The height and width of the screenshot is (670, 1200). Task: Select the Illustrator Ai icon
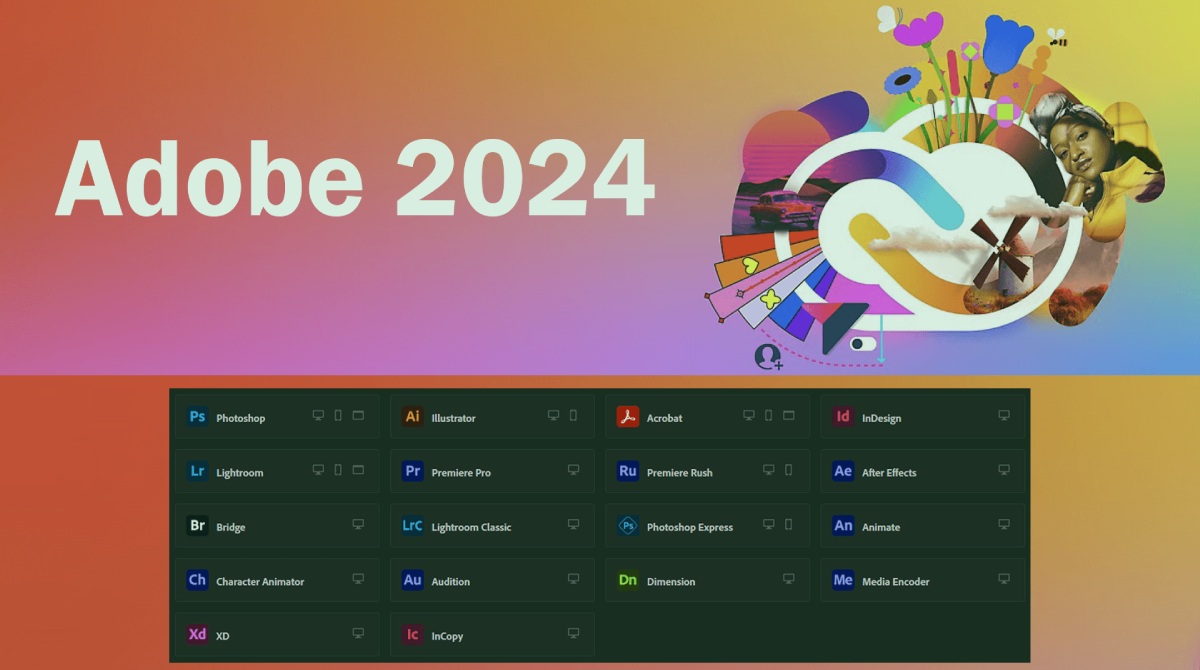pos(412,417)
